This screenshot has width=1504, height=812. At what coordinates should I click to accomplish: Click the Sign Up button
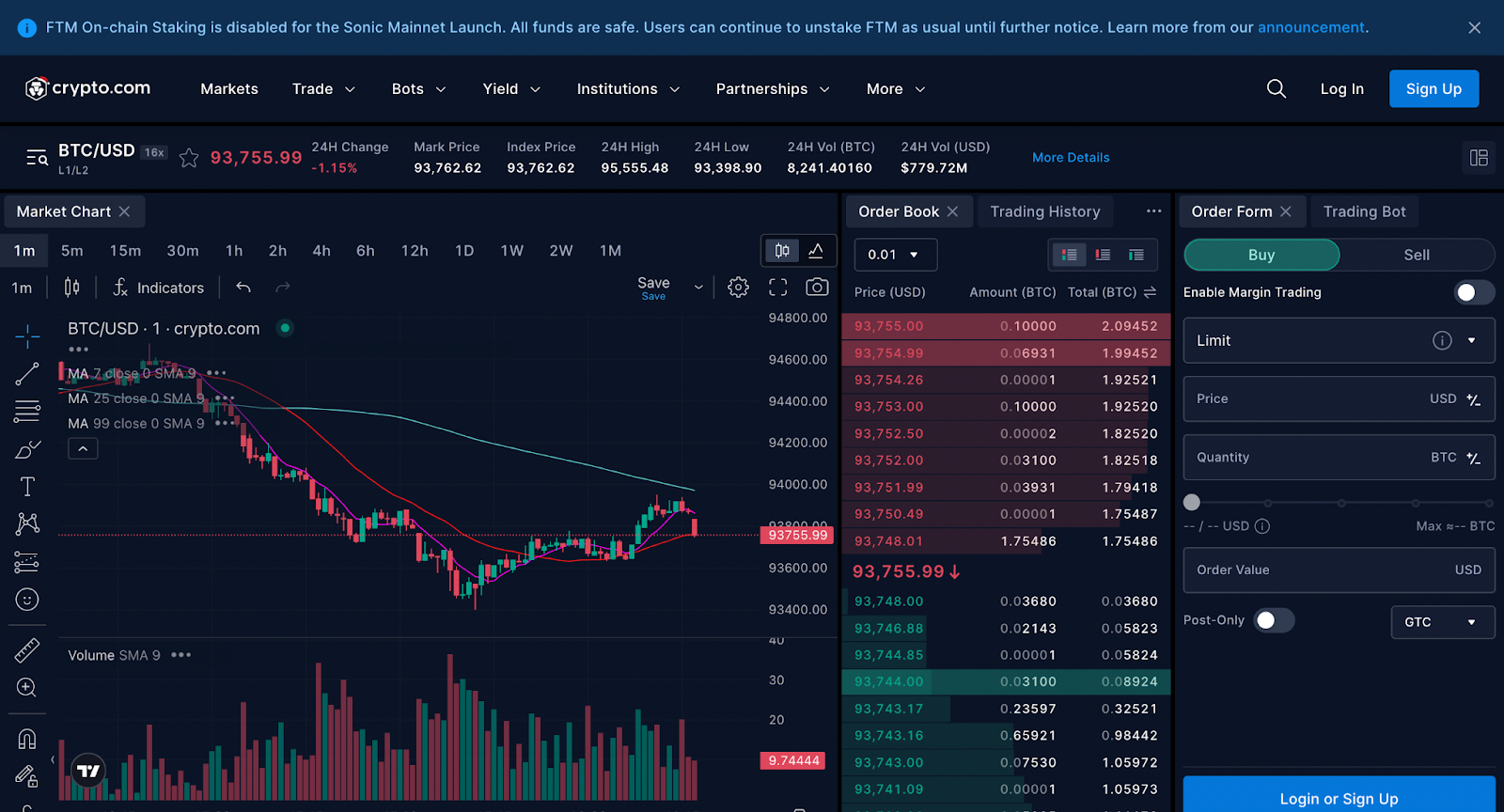[x=1433, y=88]
